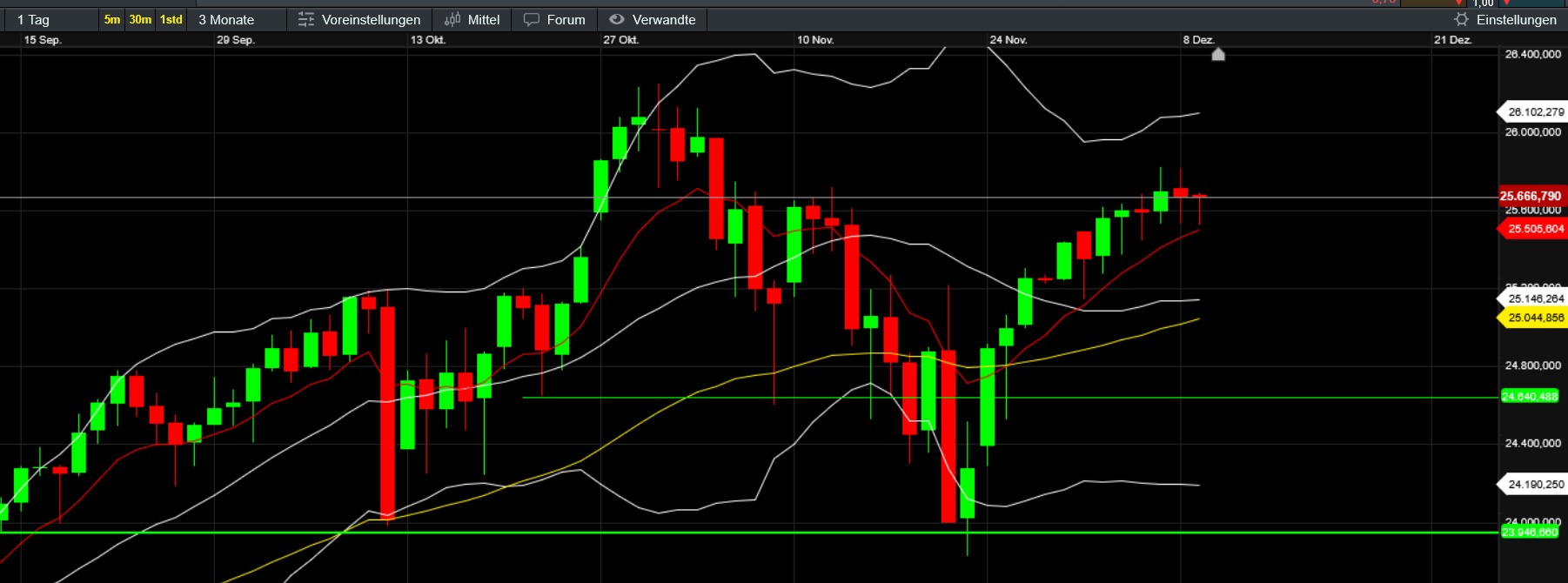Click the 15 Sep. date label
This screenshot has height=583, width=1568.
[43, 40]
